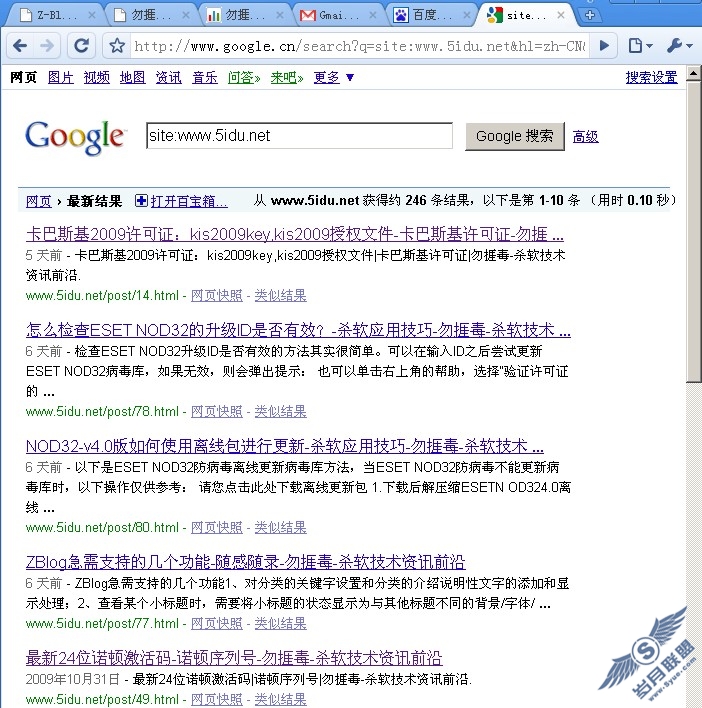Image resolution: width=702 pixels, height=708 pixels.
Task: Close the active site... tab
Action: (561, 15)
